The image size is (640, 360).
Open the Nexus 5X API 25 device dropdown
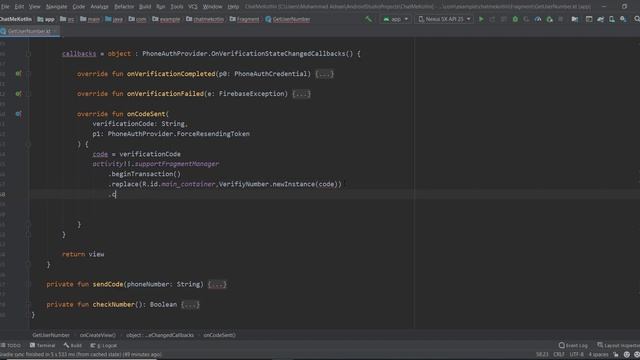(444, 19)
